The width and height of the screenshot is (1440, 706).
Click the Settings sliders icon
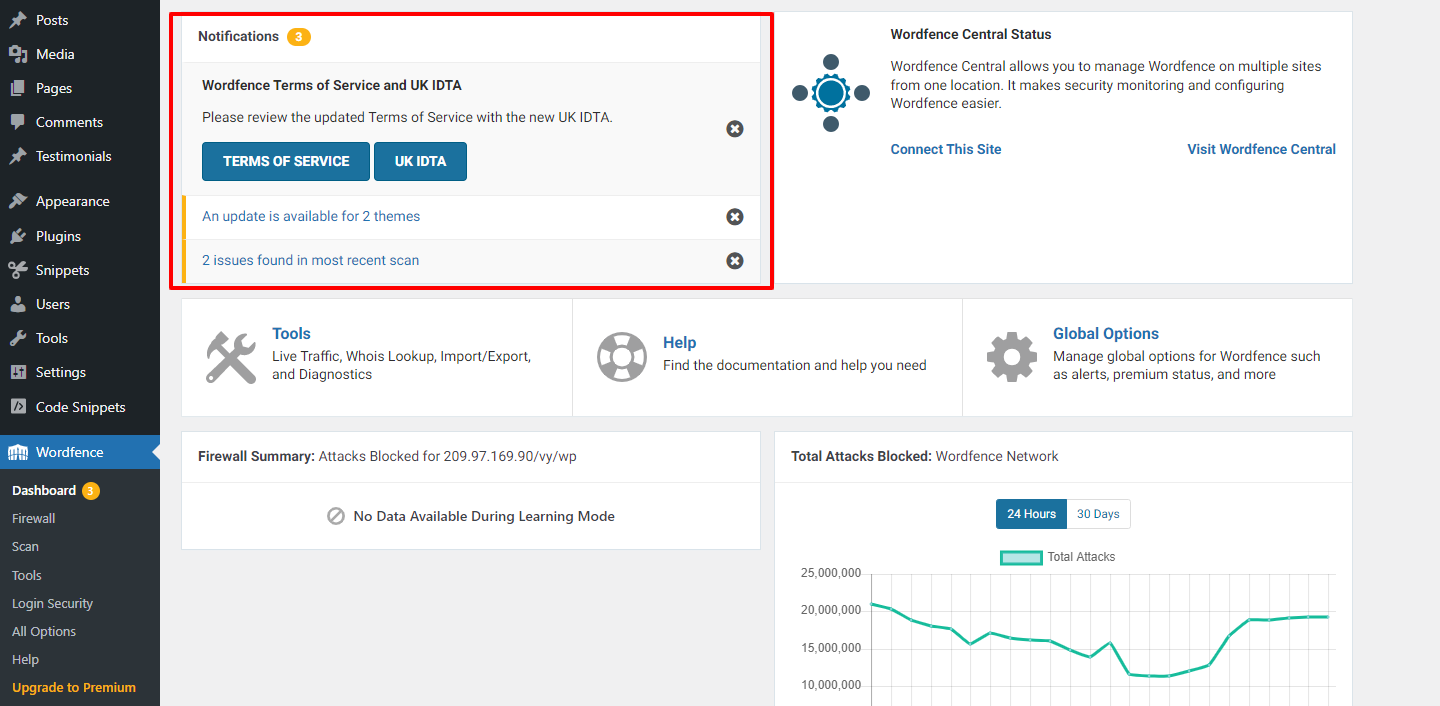[18, 372]
